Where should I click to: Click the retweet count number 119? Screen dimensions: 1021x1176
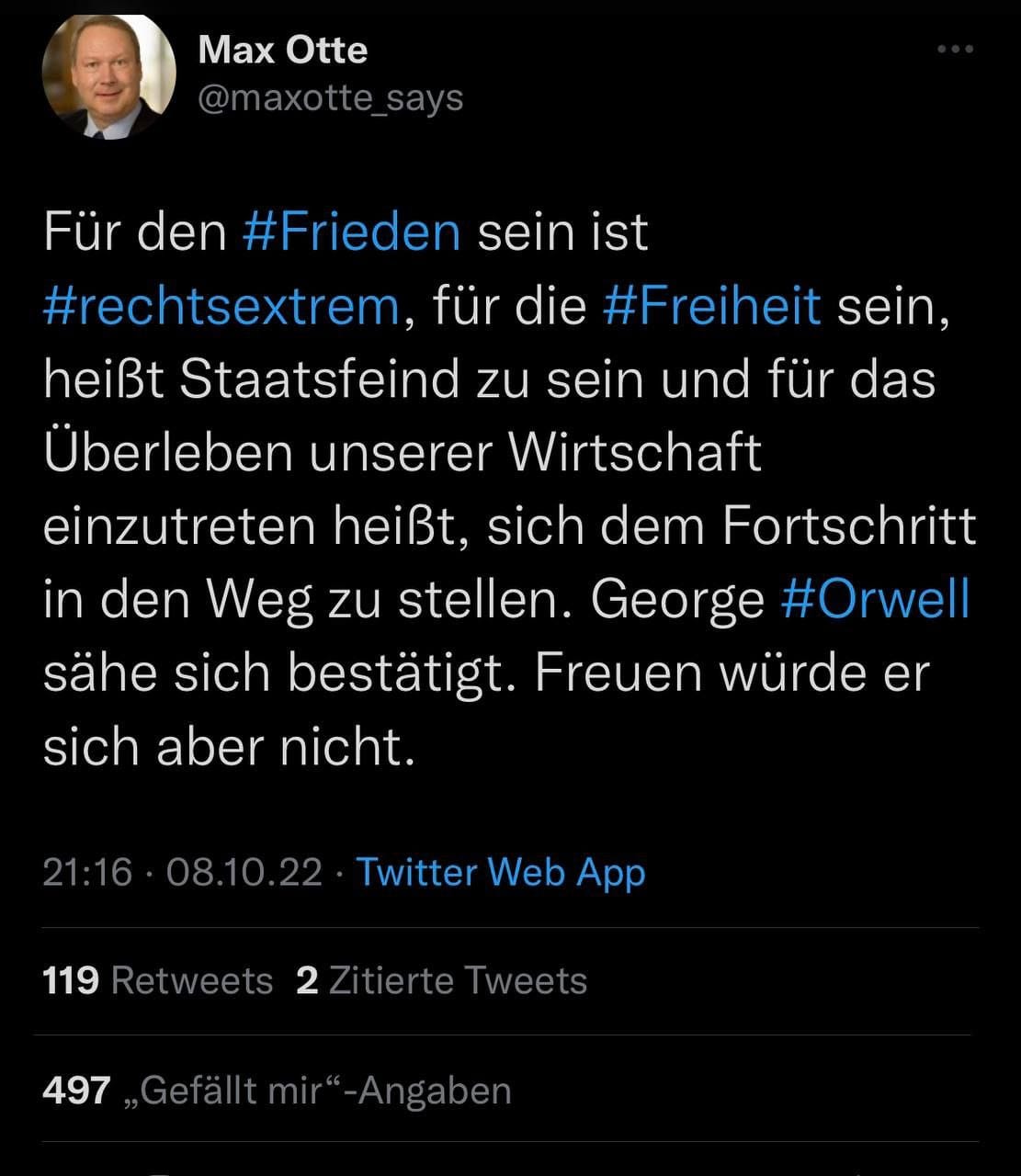tap(71, 980)
